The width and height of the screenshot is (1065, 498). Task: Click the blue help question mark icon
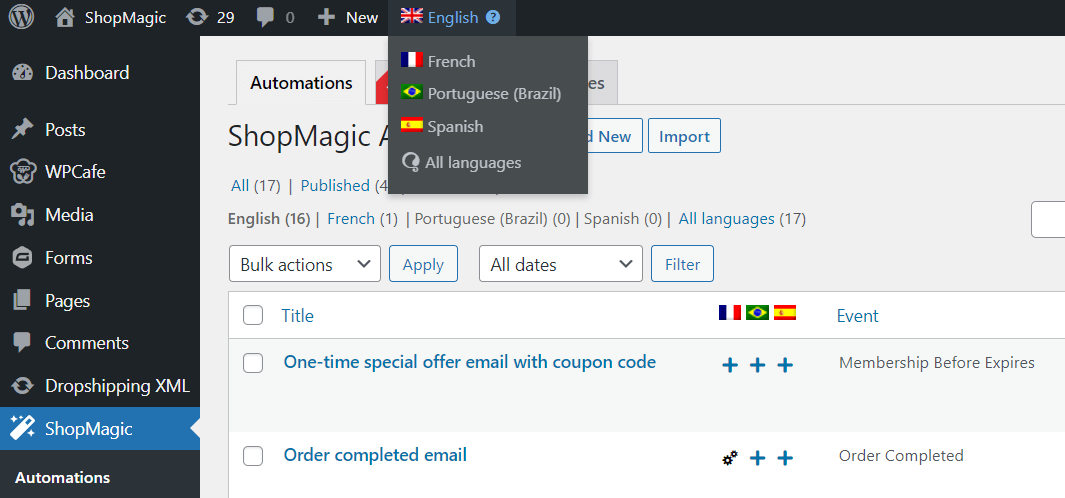[x=493, y=18]
